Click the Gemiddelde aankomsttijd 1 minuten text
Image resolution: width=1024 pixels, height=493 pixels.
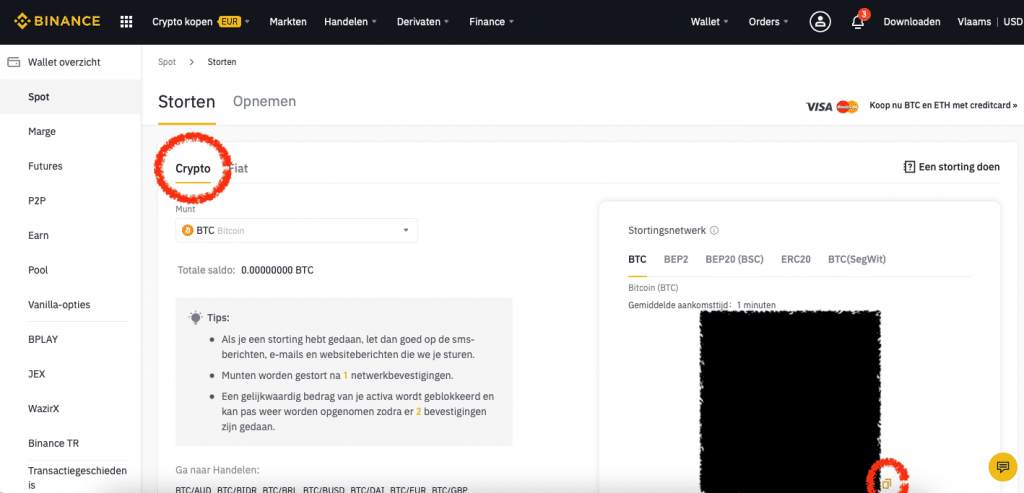[701, 305]
